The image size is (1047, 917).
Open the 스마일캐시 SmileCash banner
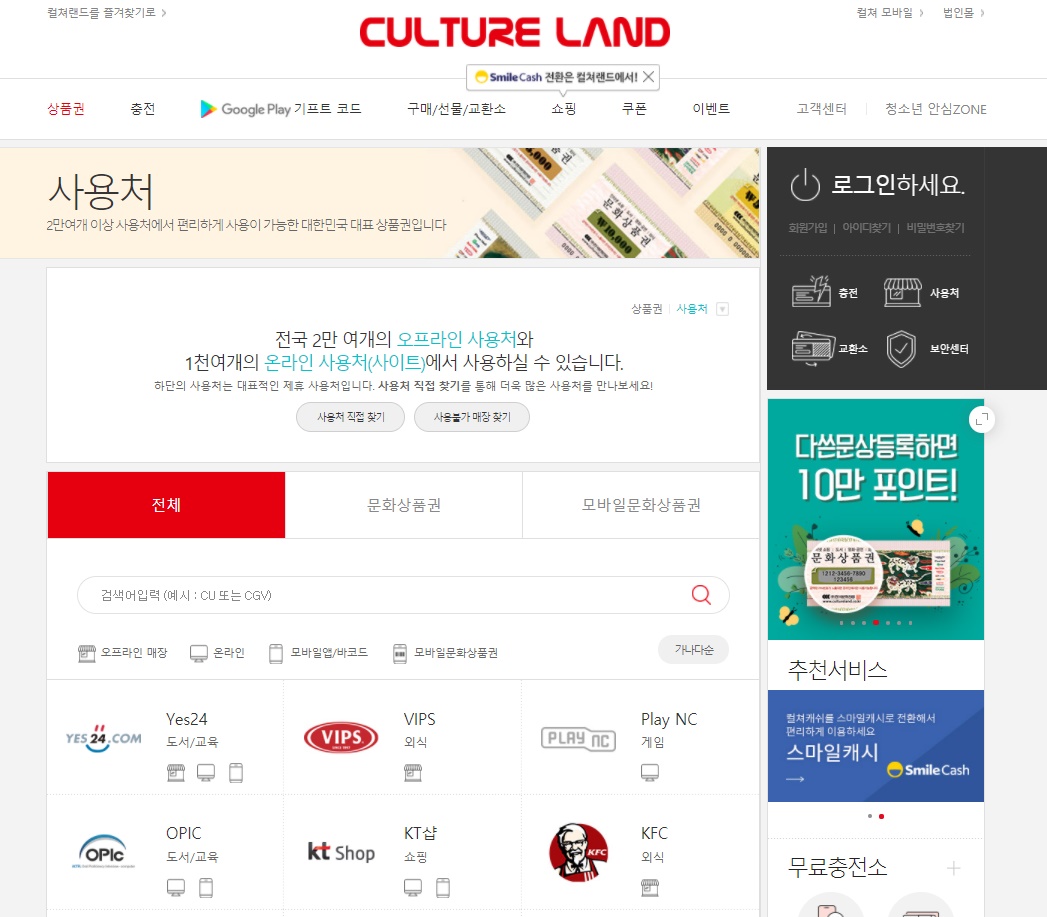click(875, 746)
